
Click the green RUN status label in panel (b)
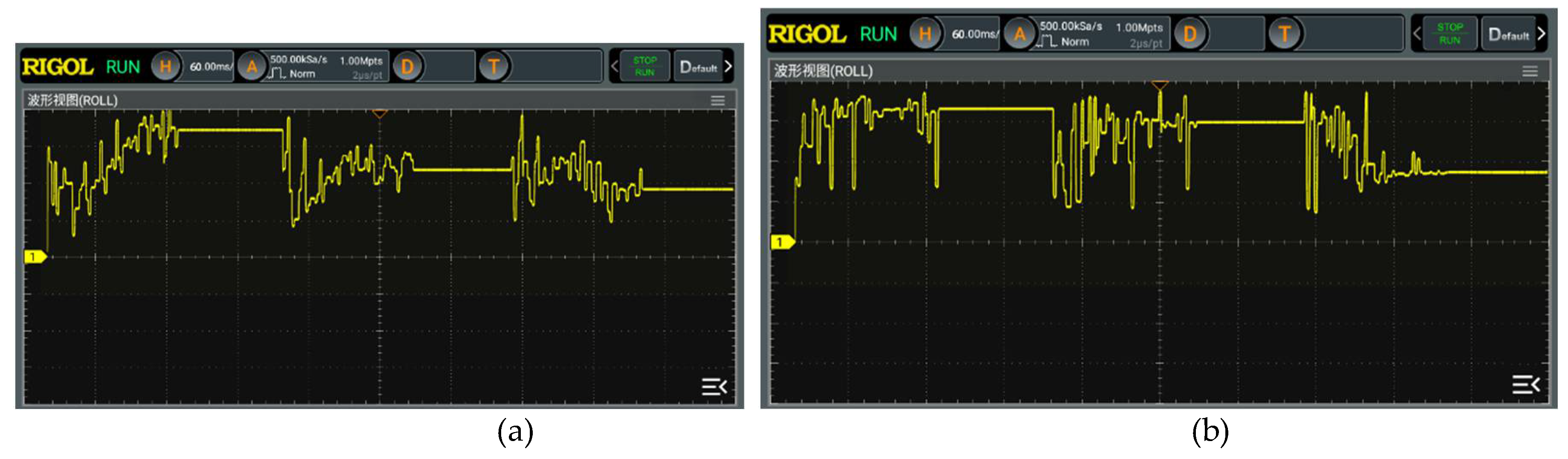click(x=878, y=34)
